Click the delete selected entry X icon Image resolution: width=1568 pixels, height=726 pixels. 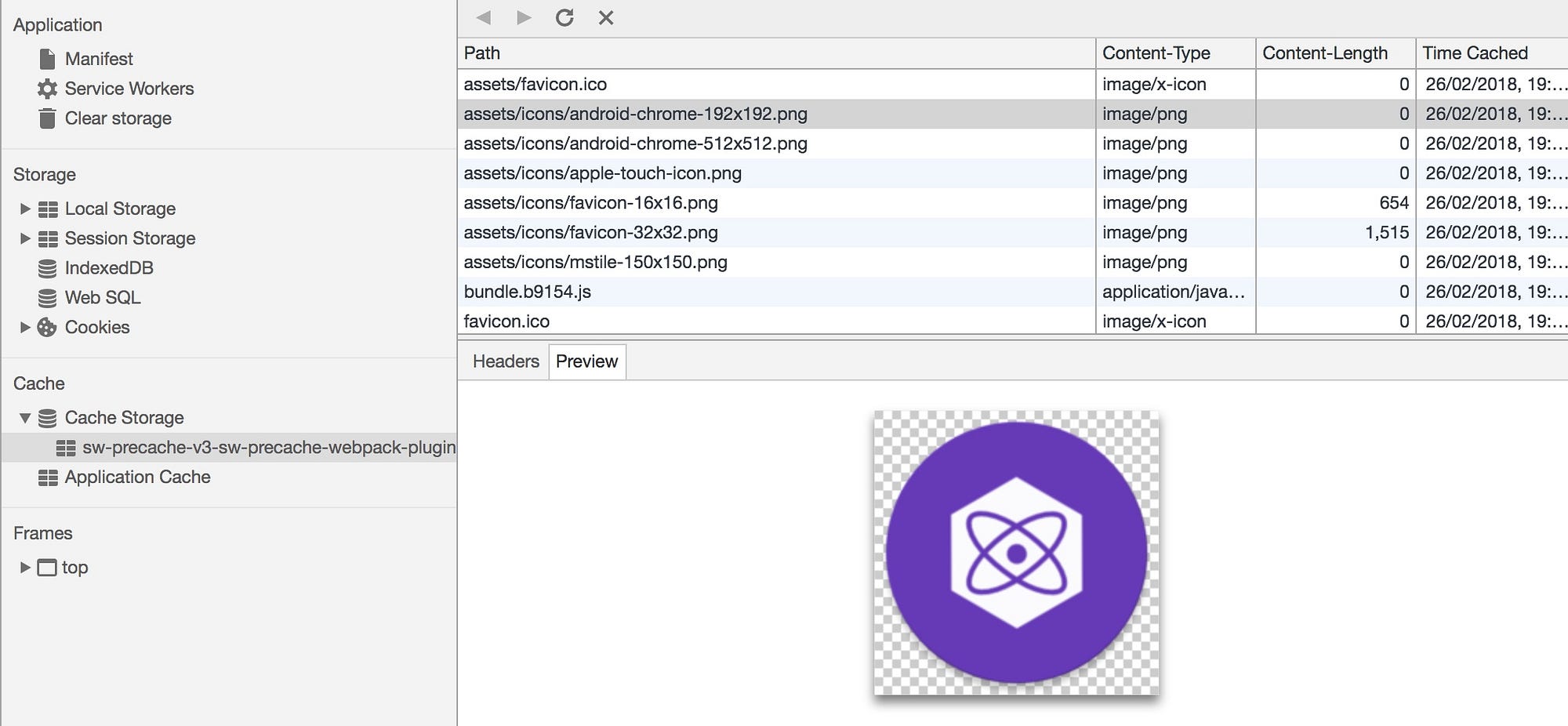pyautogui.click(x=606, y=17)
